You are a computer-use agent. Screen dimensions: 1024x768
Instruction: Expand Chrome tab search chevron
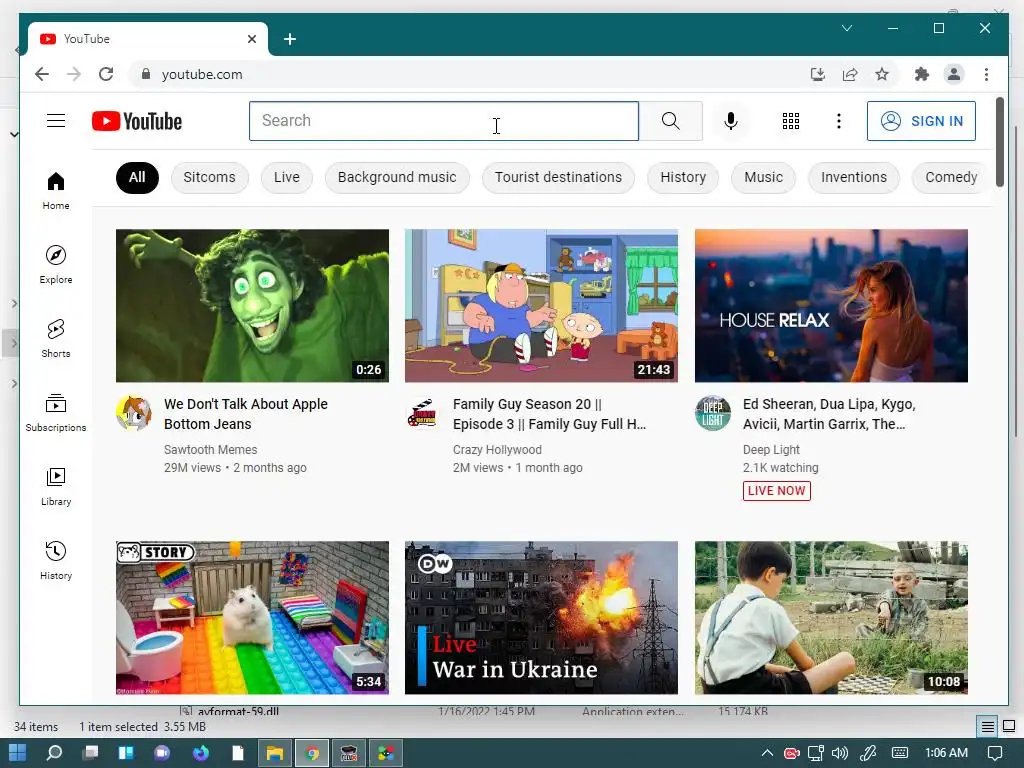click(x=847, y=28)
